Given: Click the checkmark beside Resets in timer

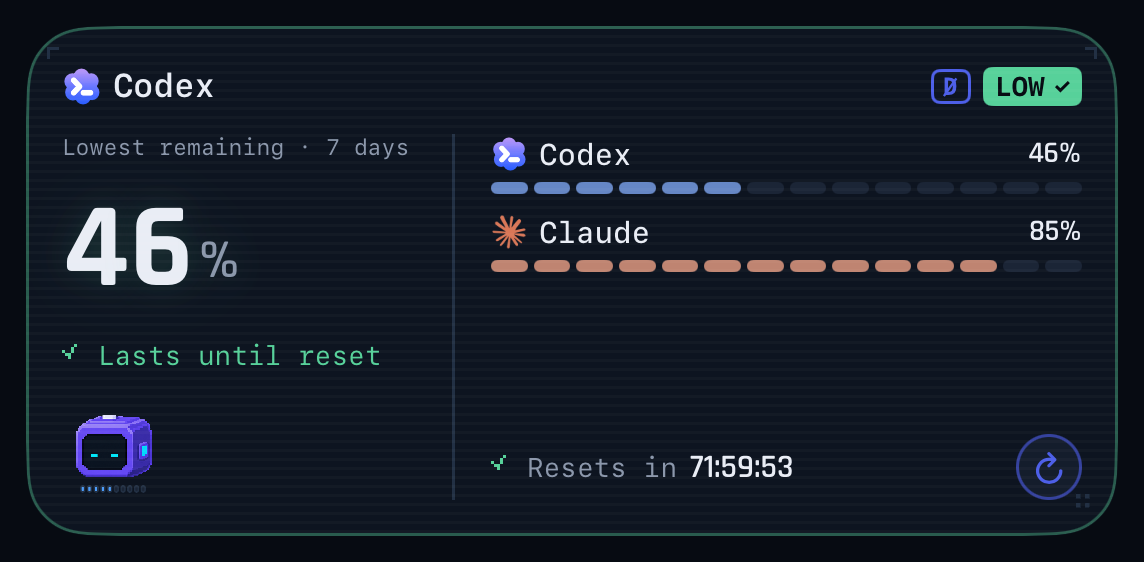Looking at the screenshot, I should [x=499, y=462].
